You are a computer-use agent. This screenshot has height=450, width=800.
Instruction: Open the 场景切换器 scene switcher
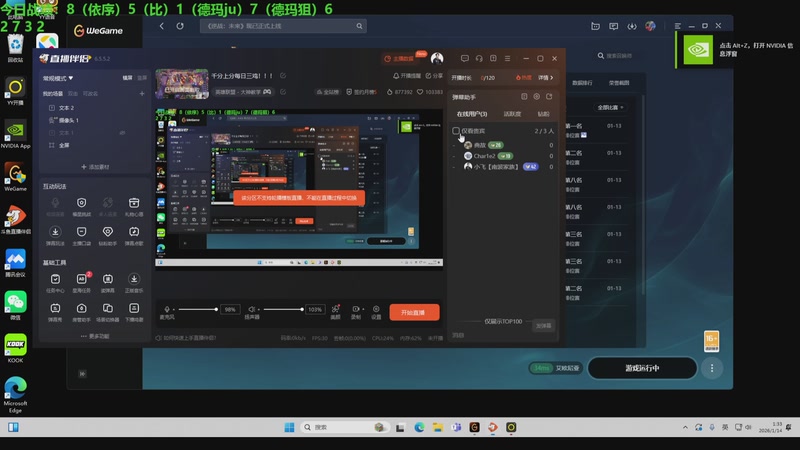pos(108,312)
